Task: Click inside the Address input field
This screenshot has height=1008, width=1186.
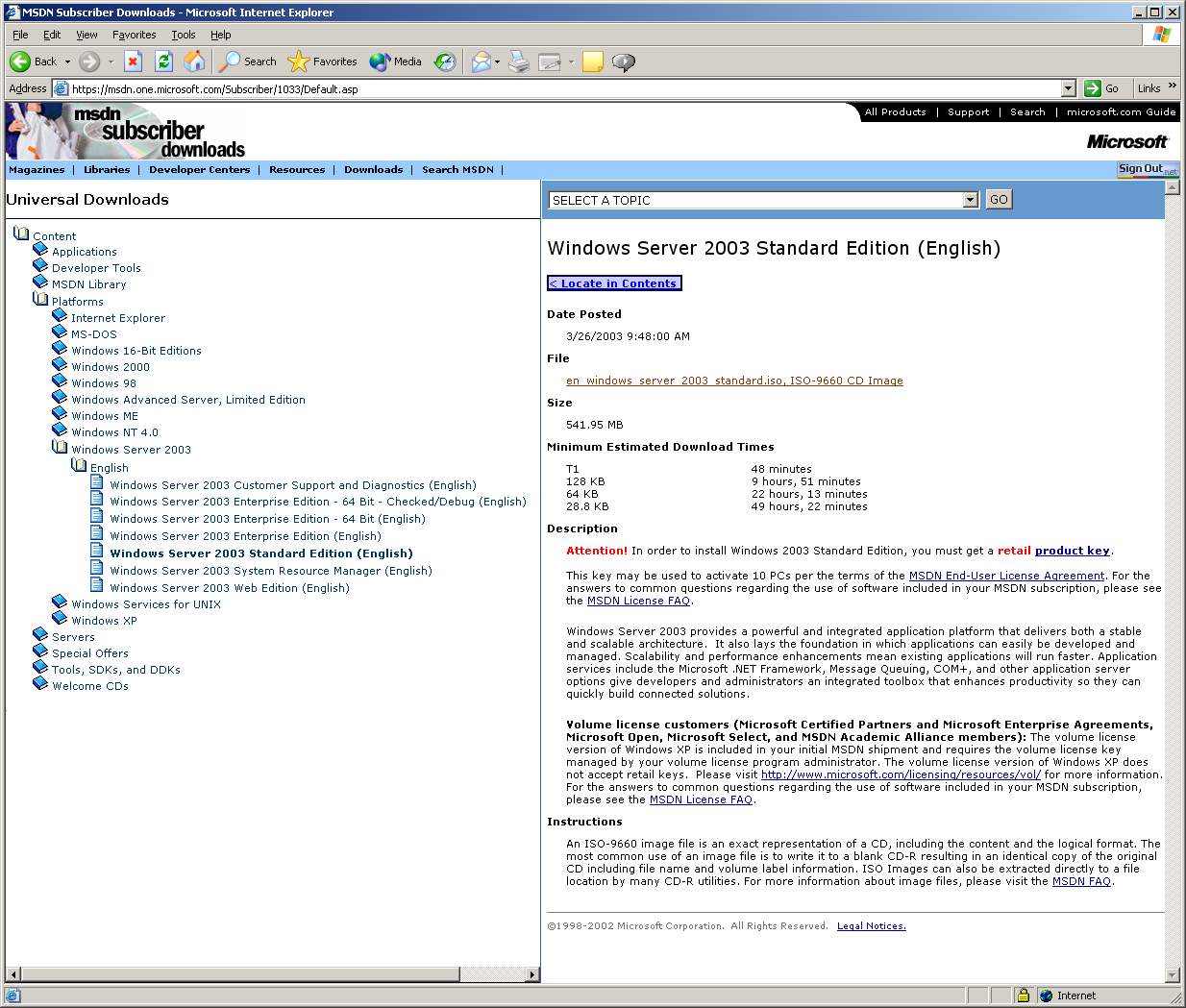Action: pos(481,87)
